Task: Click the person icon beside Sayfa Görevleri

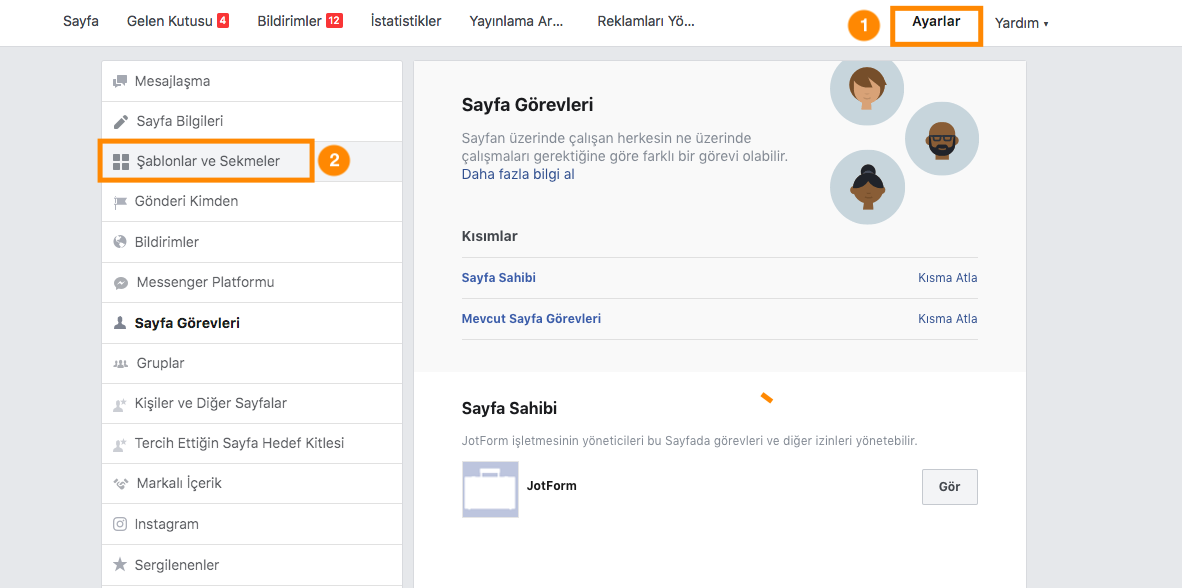Action: pos(120,323)
